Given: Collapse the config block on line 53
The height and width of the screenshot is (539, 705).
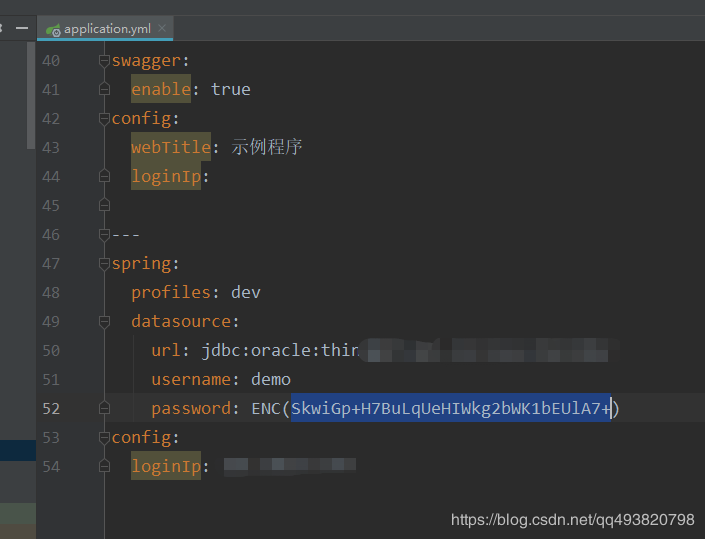Looking at the screenshot, I should 104,438.
